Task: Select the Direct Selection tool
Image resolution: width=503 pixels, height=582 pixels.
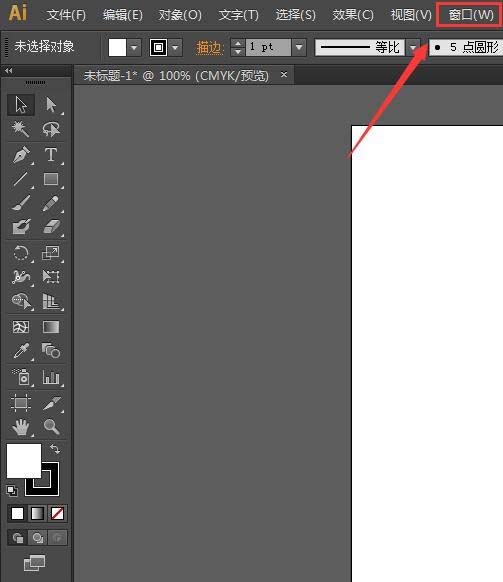Action: pos(51,105)
